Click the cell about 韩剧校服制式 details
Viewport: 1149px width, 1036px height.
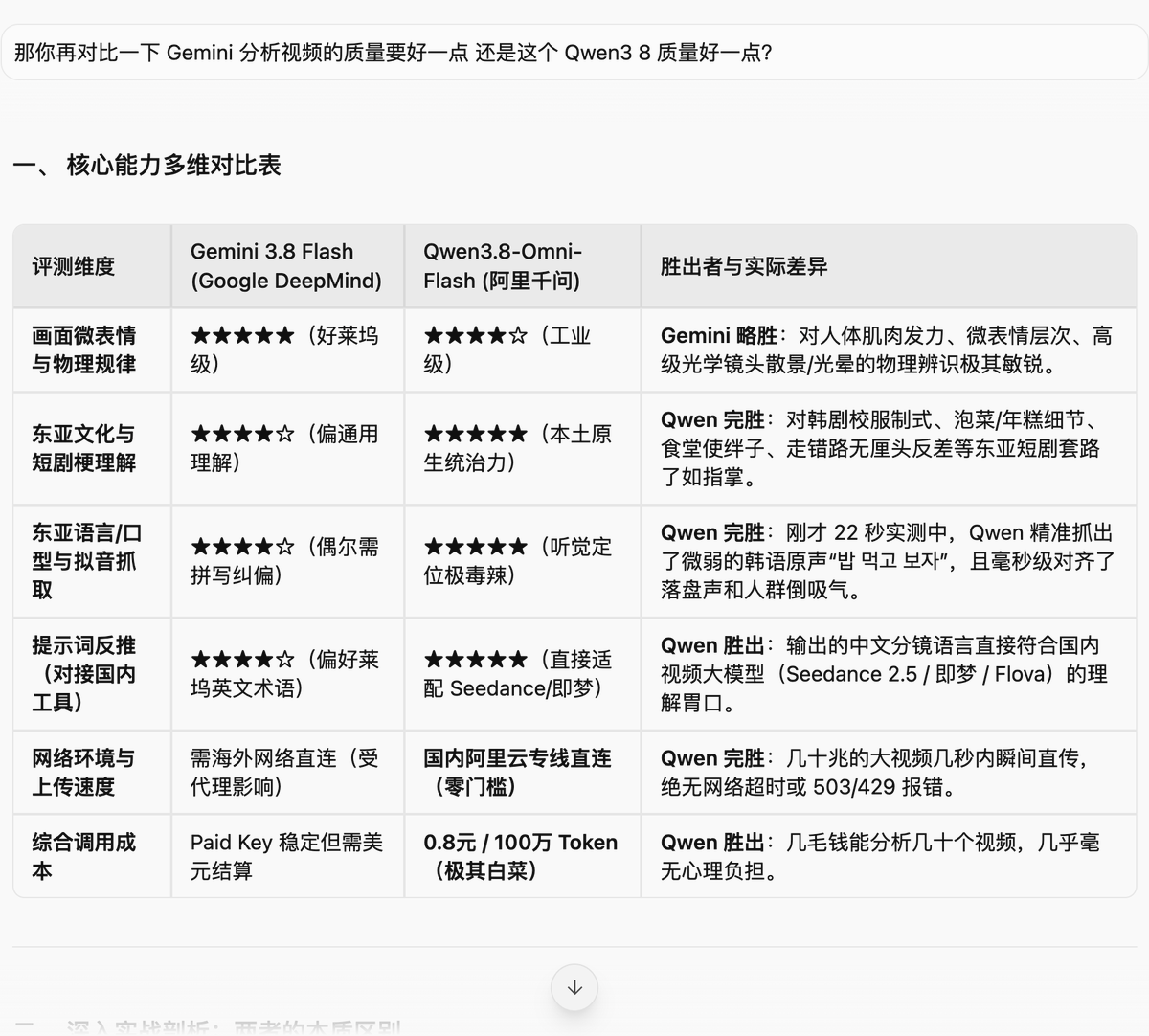[889, 448]
